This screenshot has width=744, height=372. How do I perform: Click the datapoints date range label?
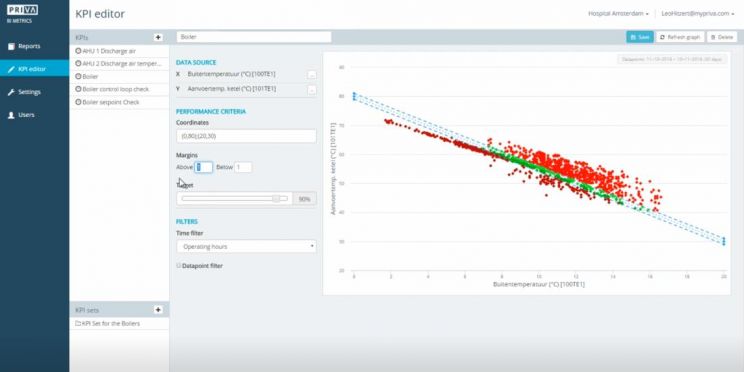click(x=672, y=60)
